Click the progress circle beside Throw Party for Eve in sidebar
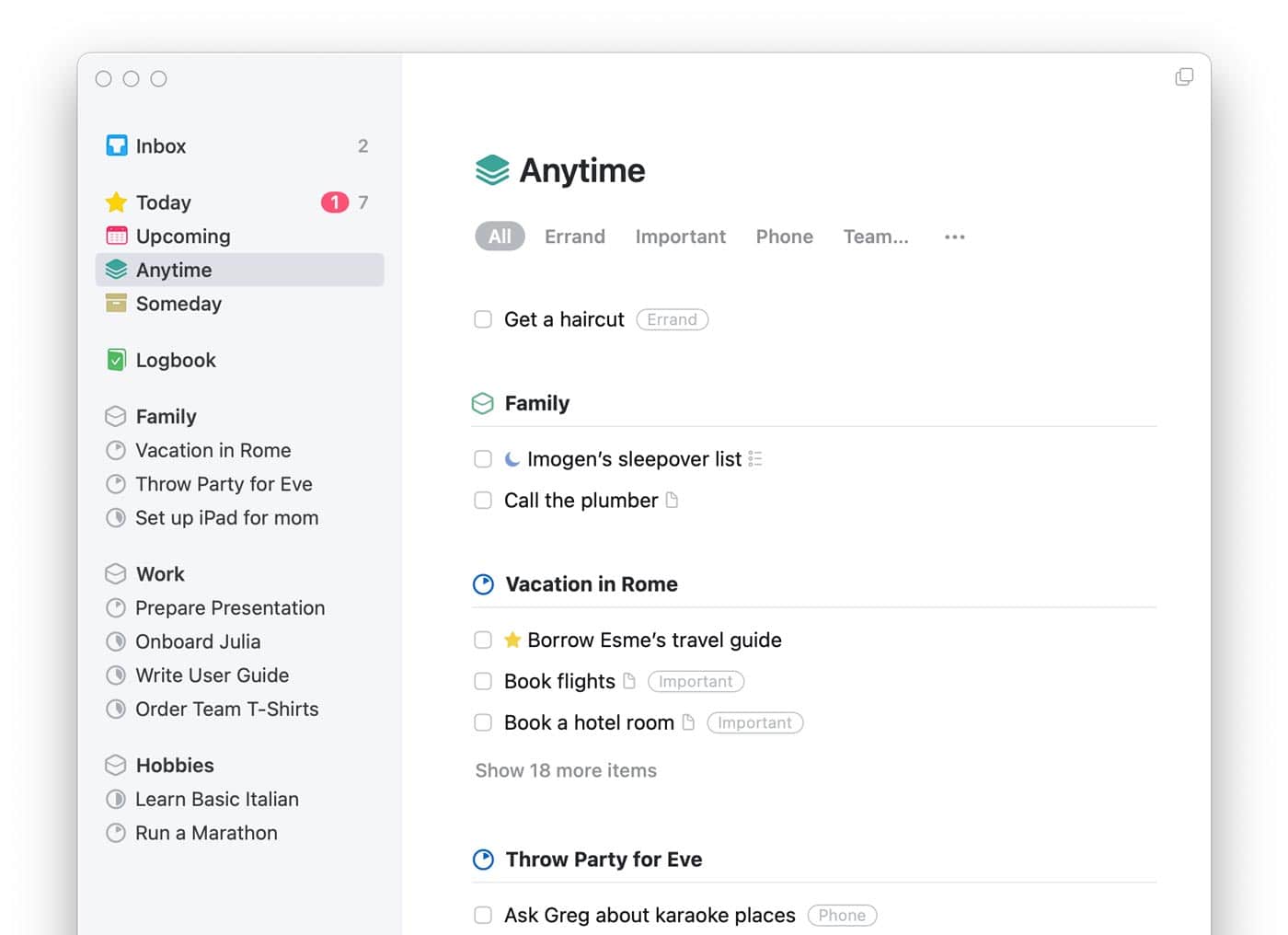The height and width of the screenshot is (935, 1288). click(116, 484)
